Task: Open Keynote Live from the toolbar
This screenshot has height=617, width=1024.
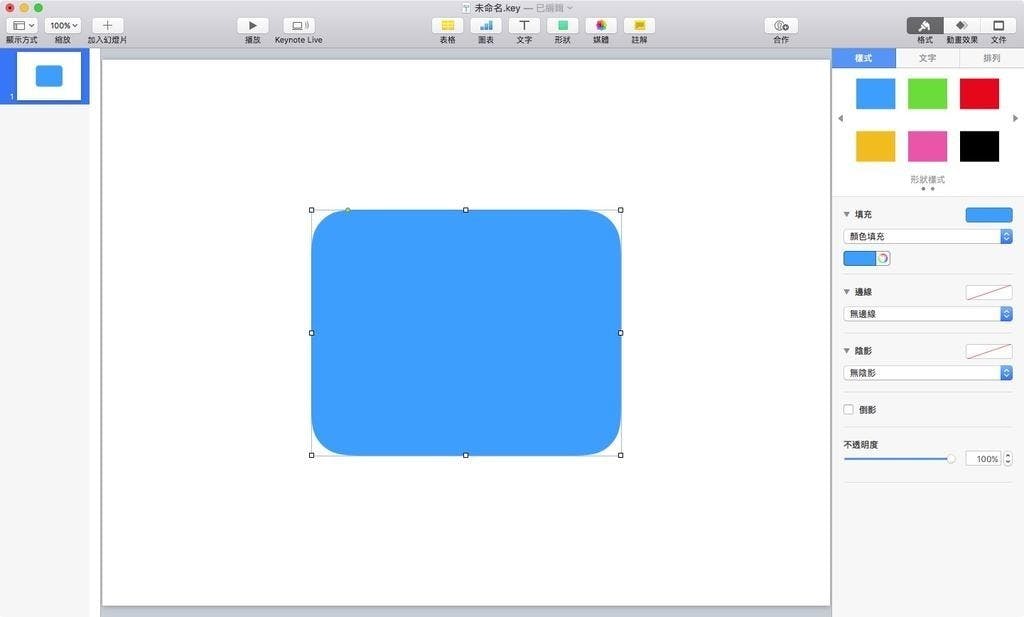Action: [298, 25]
